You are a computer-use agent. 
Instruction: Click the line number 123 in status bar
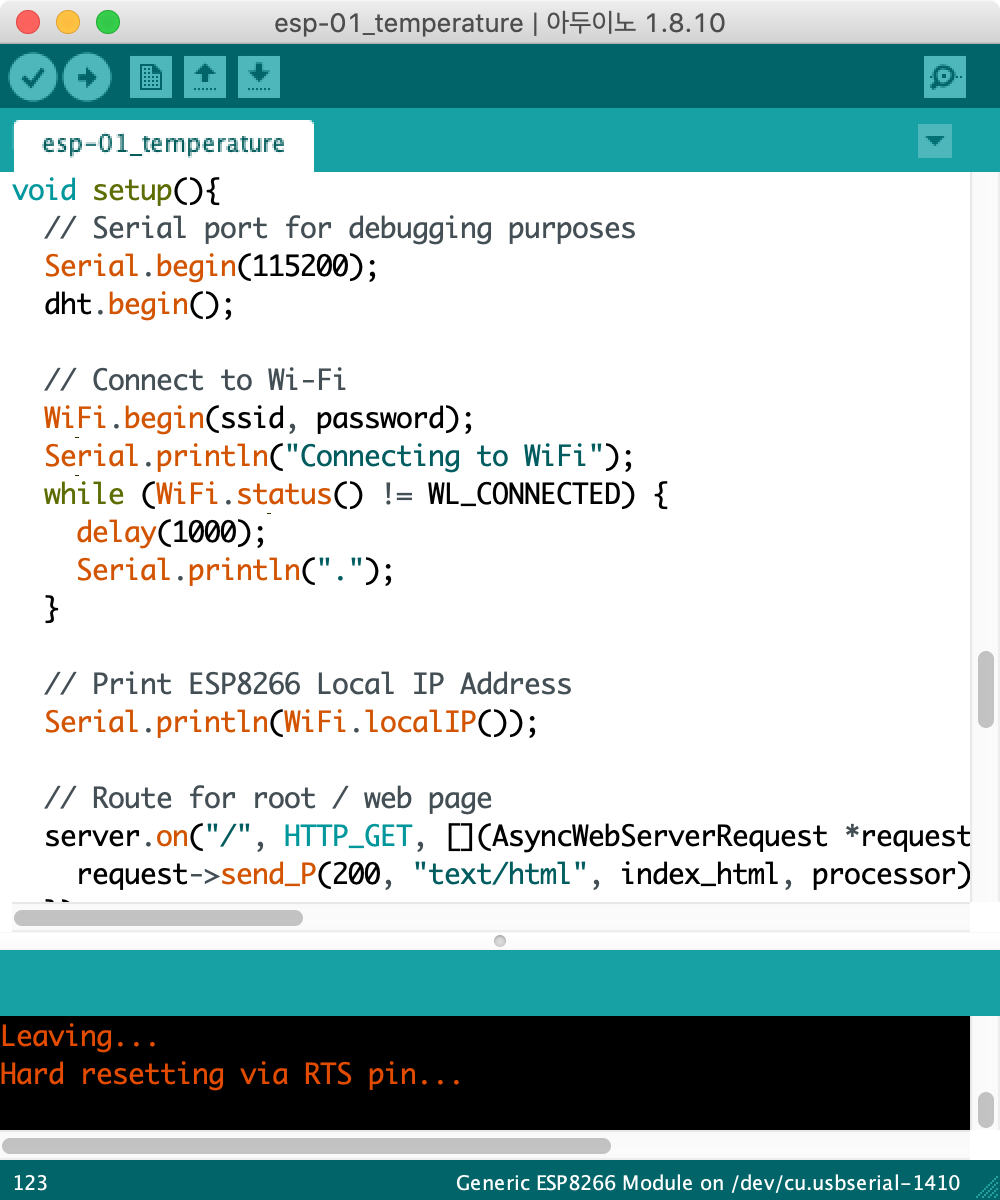[30, 1183]
